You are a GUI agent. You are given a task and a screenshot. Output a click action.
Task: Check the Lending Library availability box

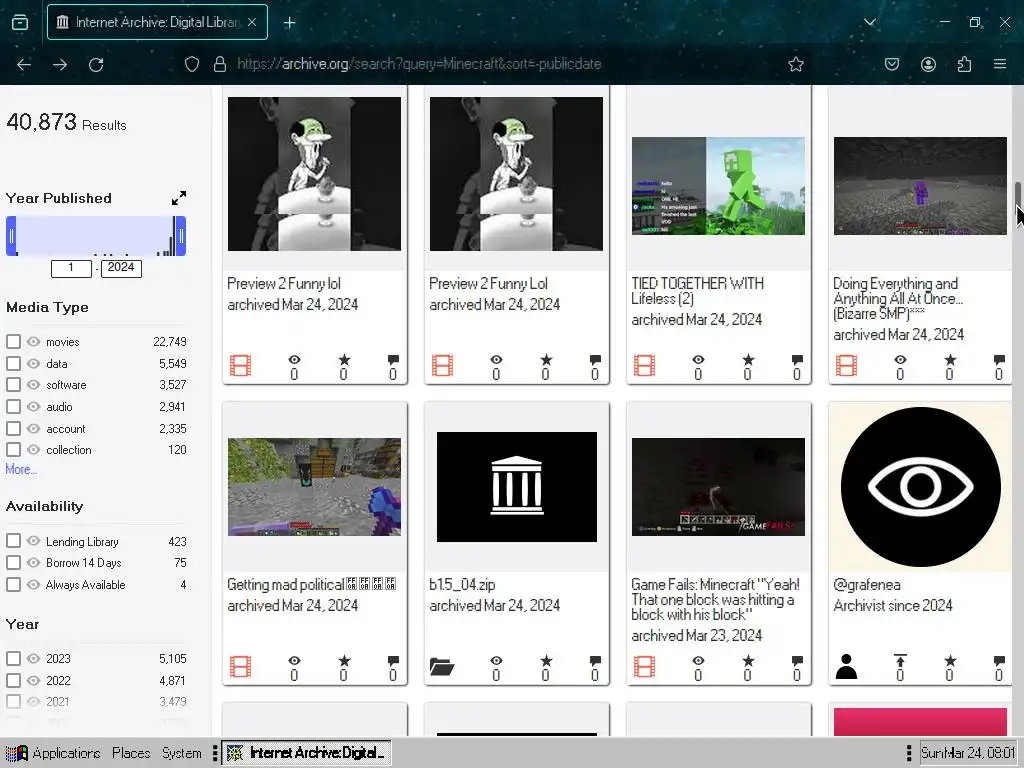coord(13,541)
